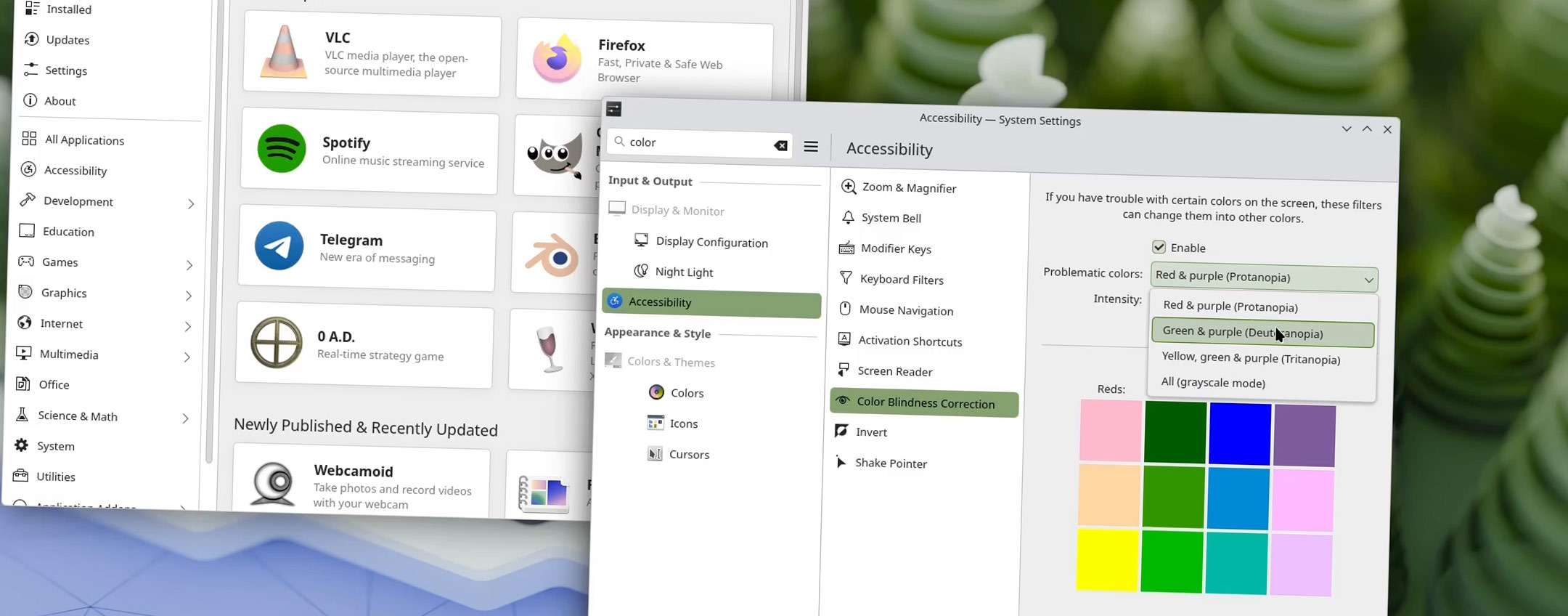Clear the search field with the backspace icon
The height and width of the screenshot is (616, 1568).
pos(780,145)
